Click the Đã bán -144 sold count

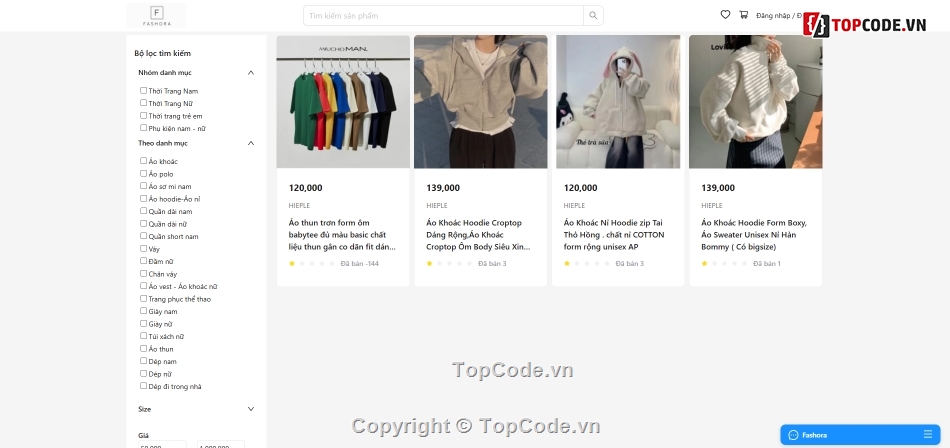360,264
